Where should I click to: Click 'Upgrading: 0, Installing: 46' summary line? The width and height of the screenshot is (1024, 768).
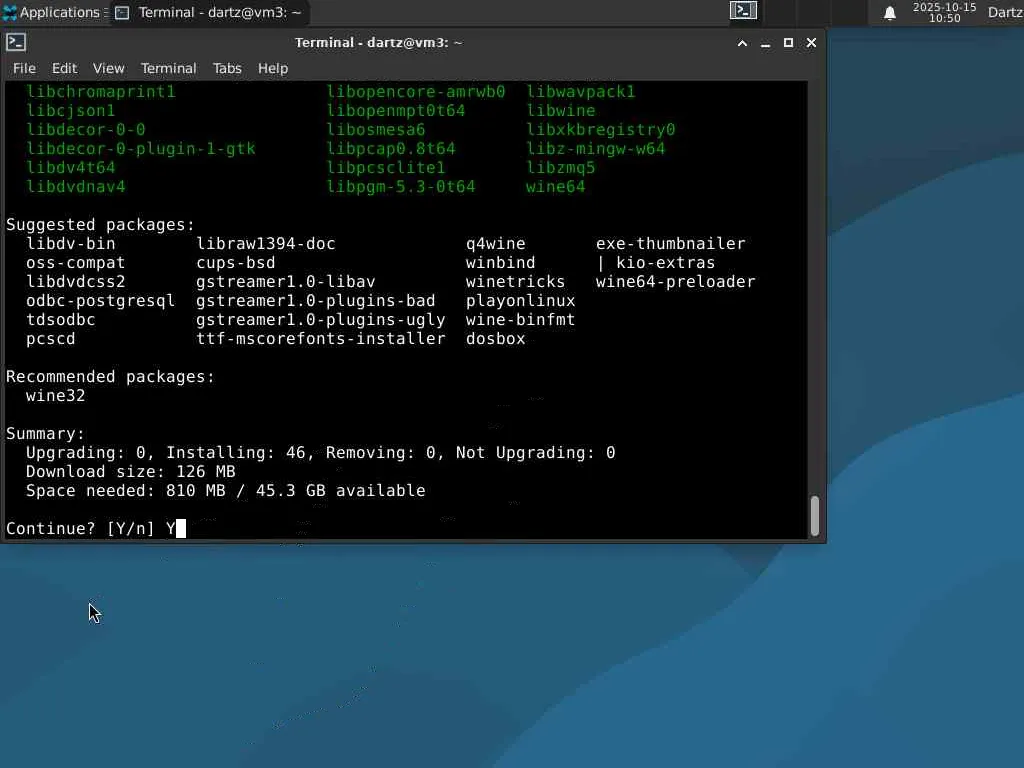pyautogui.click(x=320, y=453)
